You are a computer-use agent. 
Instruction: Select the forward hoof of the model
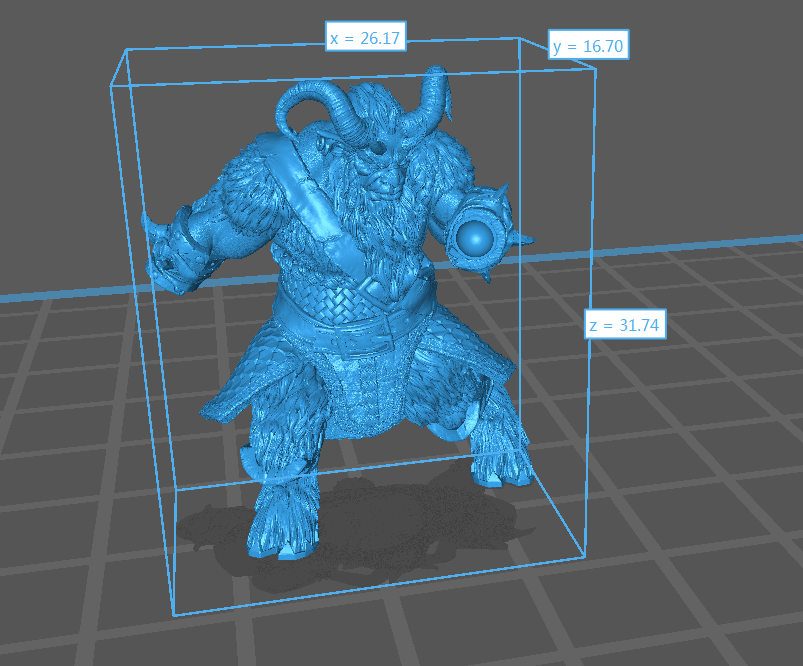pos(283,538)
